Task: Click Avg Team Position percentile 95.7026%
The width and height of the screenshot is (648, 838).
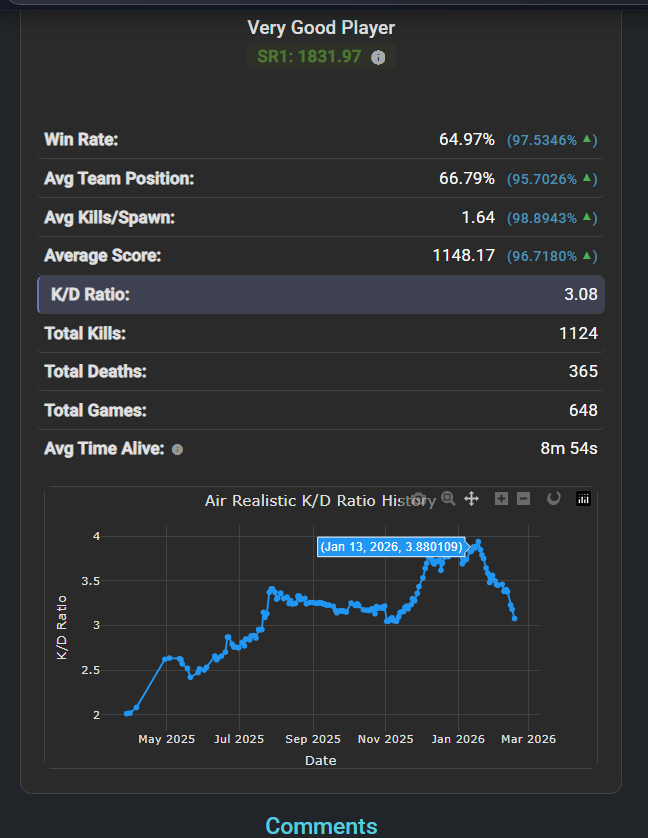Action: click(x=551, y=179)
